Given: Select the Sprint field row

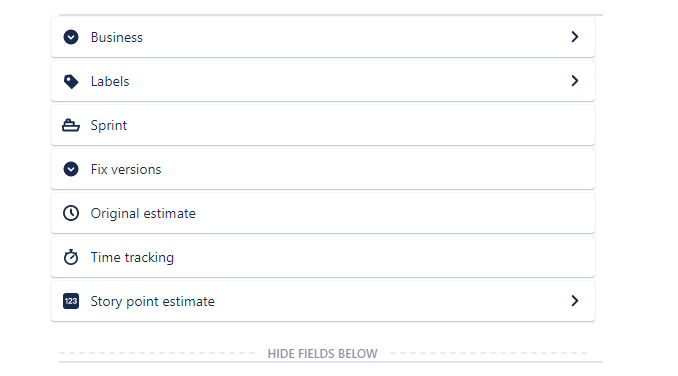Looking at the screenshot, I should tap(323, 125).
